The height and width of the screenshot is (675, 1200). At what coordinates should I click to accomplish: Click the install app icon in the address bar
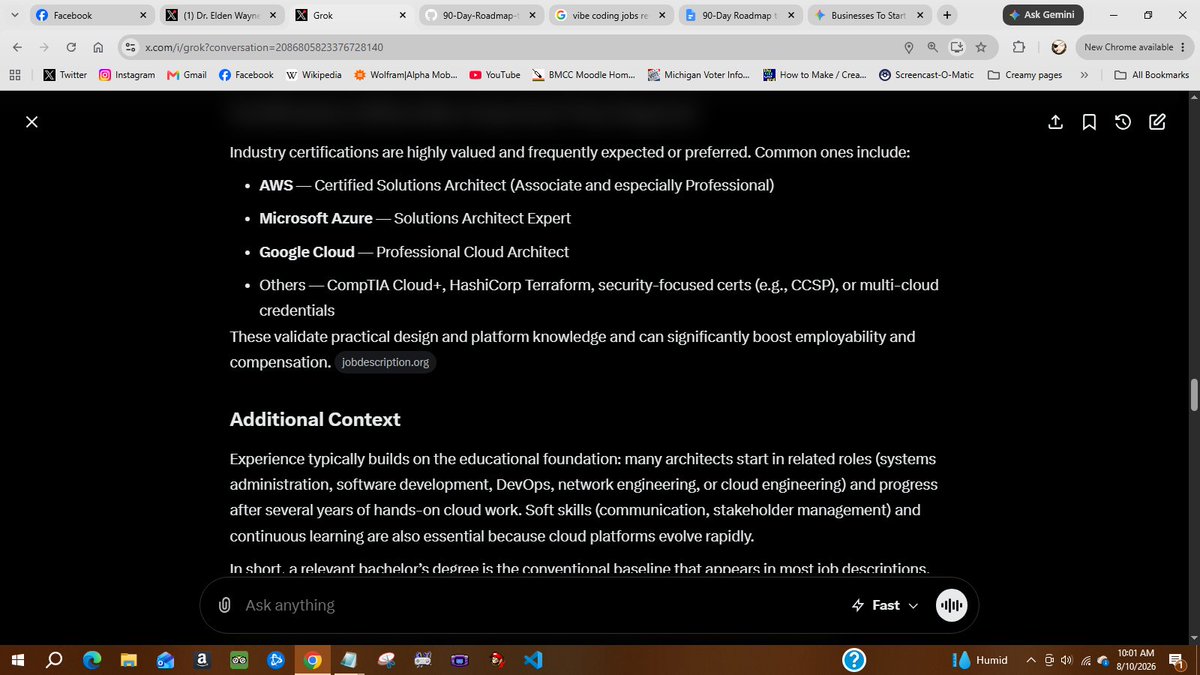[957, 47]
